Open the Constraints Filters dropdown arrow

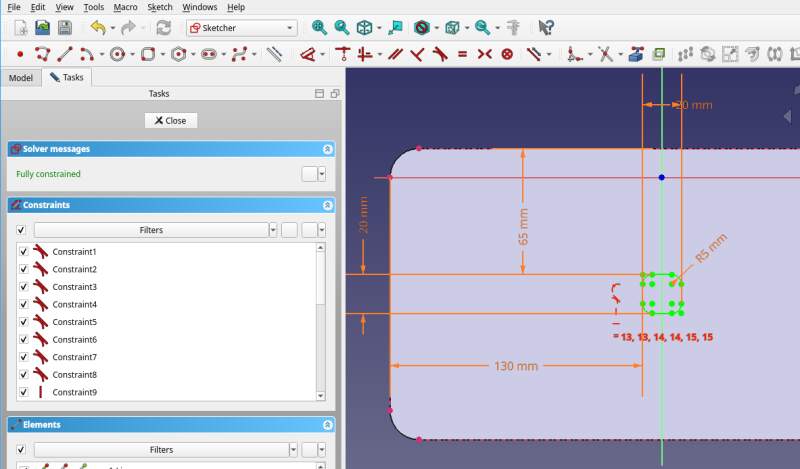click(x=273, y=230)
